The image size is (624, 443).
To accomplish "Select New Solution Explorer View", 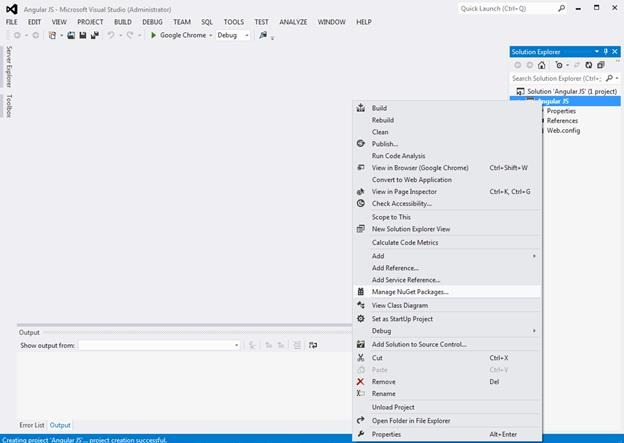I will [447, 229].
